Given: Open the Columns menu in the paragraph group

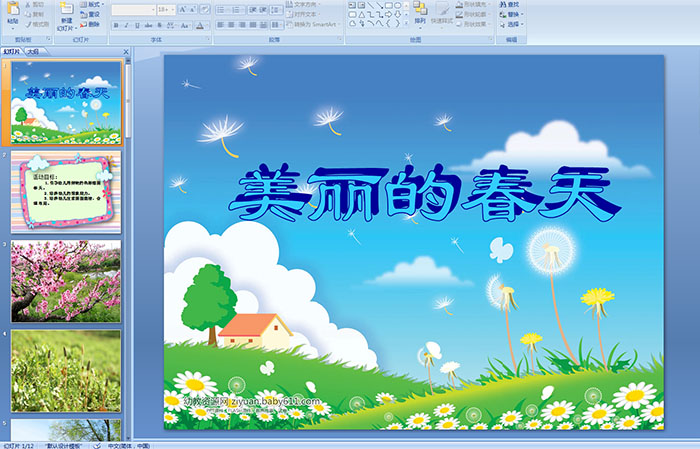Looking at the screenshot, I should [x=276, y=25].
